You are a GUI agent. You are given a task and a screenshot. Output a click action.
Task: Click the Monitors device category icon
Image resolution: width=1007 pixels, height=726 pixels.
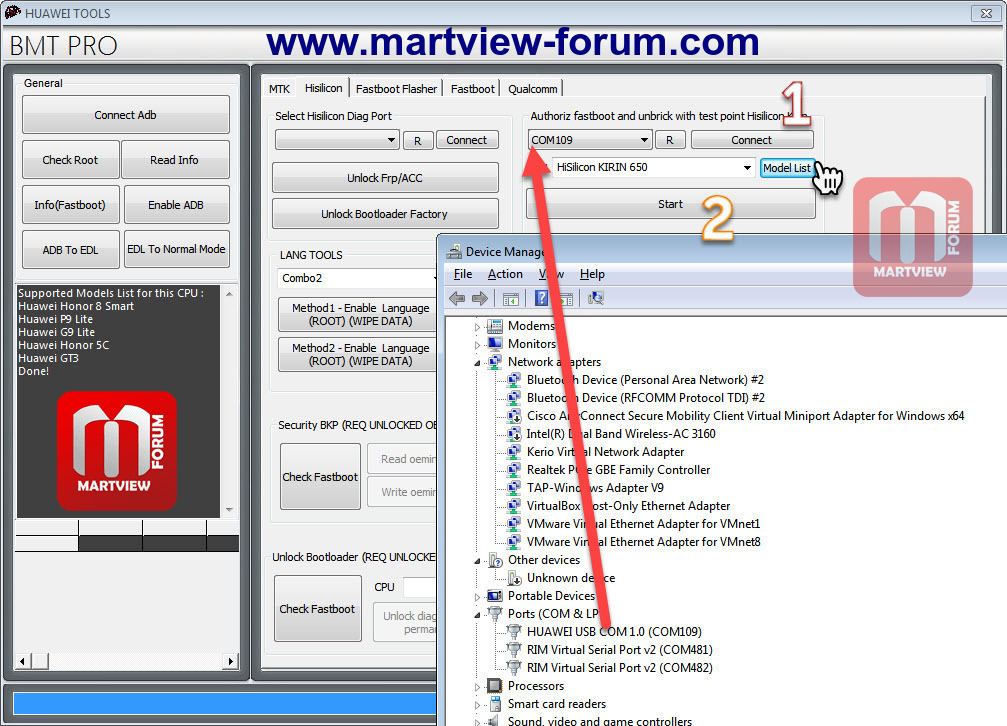495,344
